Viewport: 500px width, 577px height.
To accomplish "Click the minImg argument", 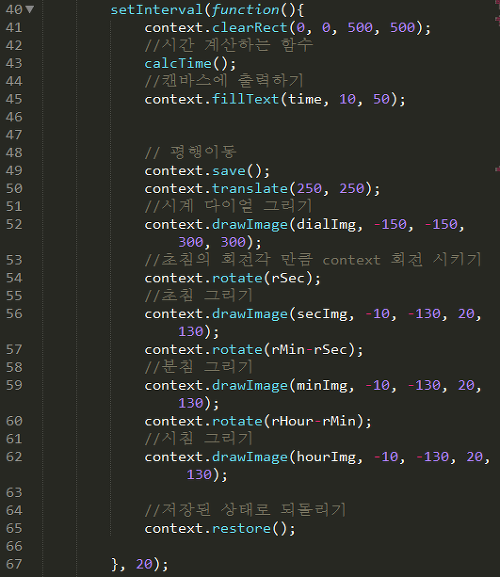I will (x=322, y=386).
